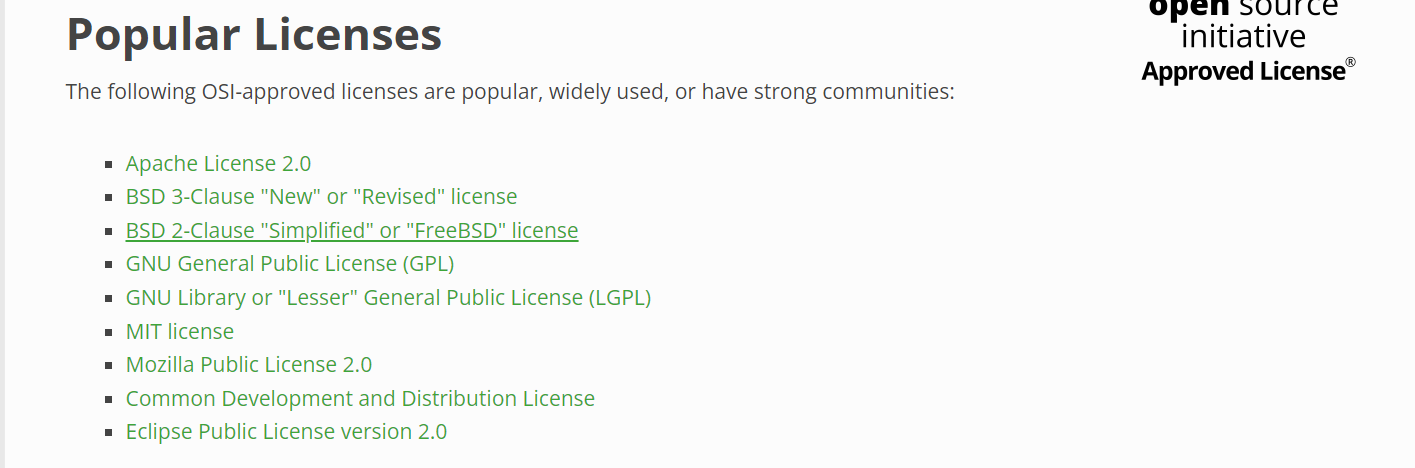Open Common Development and Distribution License
Viewport: 1415px width, 468px height.
click(360, 398)
